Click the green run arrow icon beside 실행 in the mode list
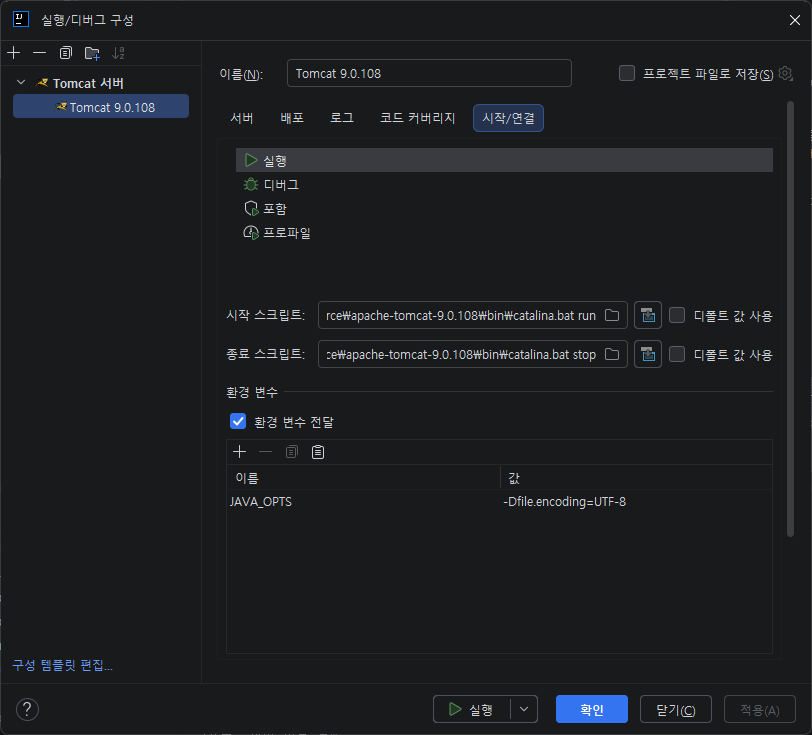Image resolution: width=812 pixels, height=735 pixels. [x=251, y=161]
